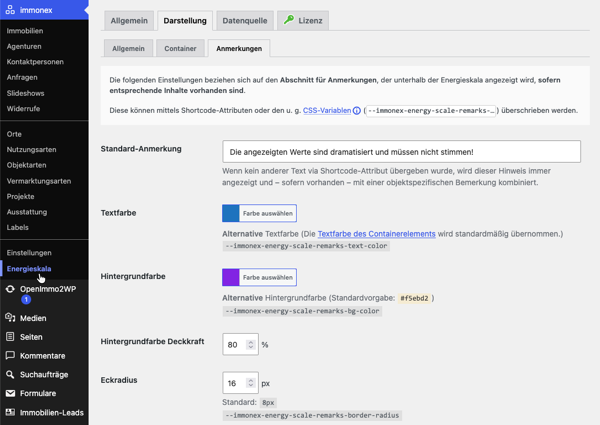Open Agenturen in the sidebar
The width and height of the screenshot is (600, 425).
coord(24,46)
